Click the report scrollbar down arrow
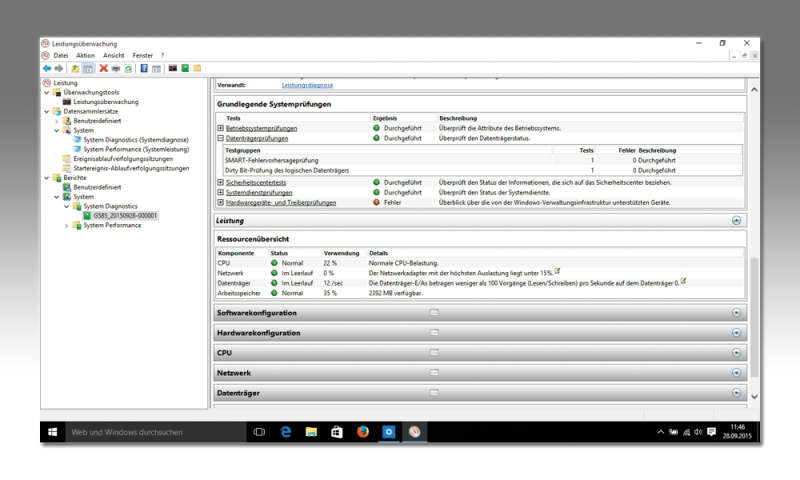The width and height of the screenshot is (800, 480). [x=754, y=396]
